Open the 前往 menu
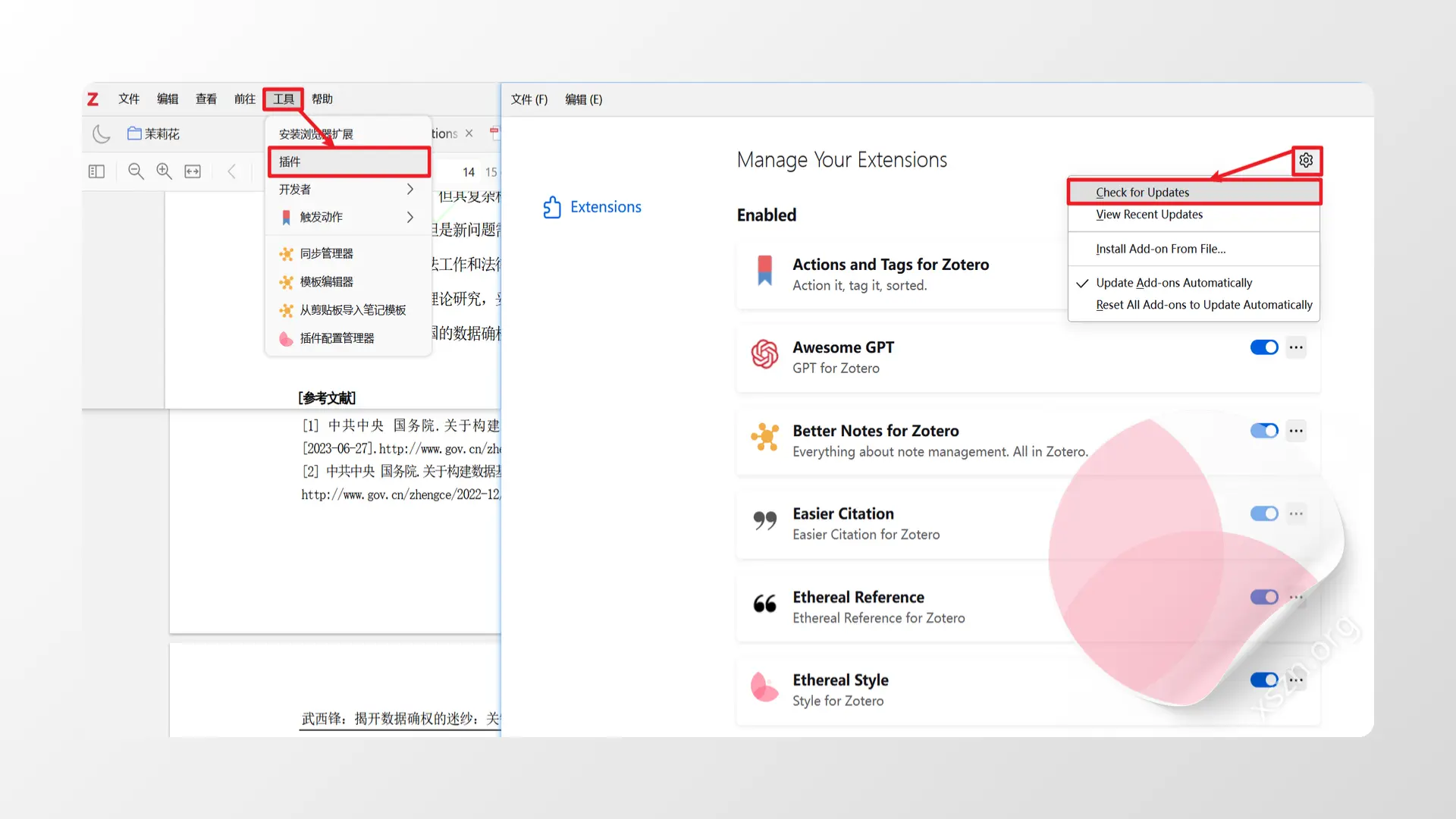 tap(245, 99)
